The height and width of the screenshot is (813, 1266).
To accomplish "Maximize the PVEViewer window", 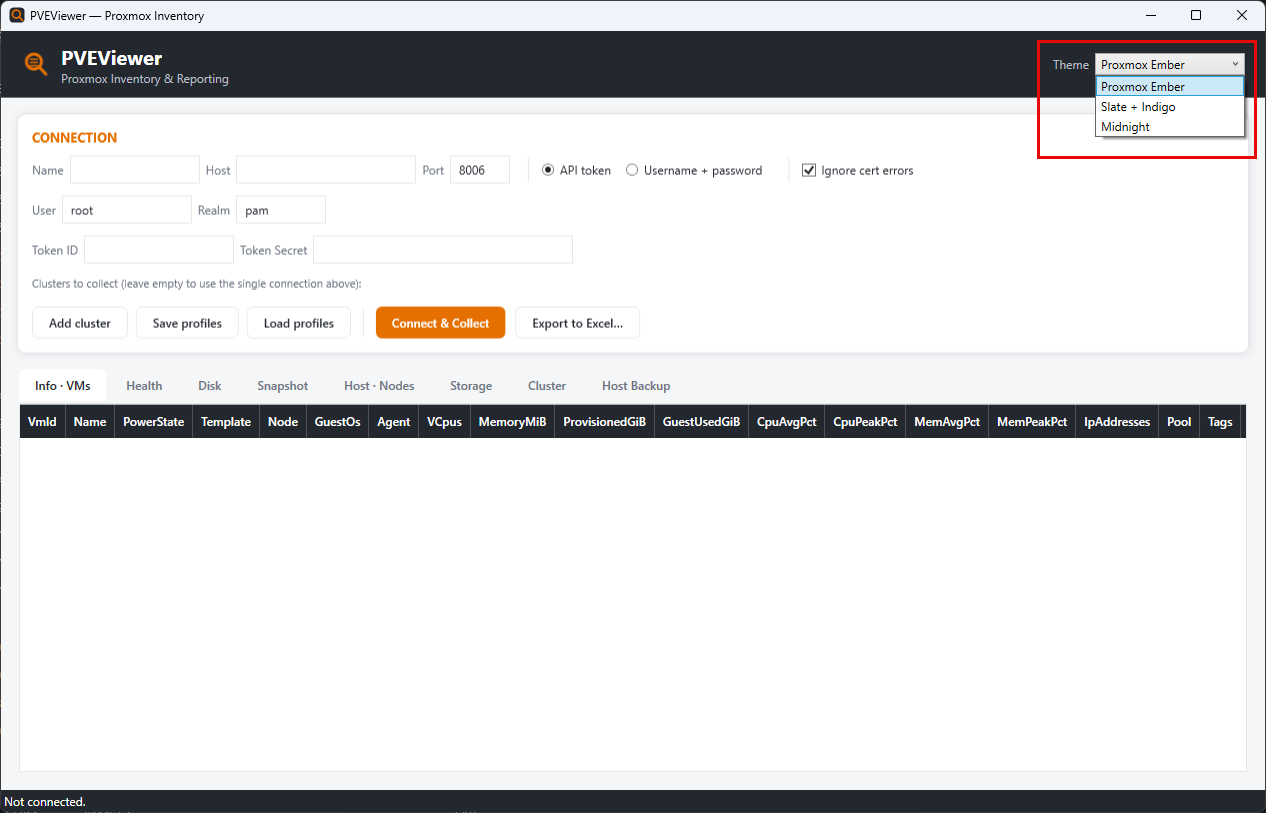I will (1196, 15).
